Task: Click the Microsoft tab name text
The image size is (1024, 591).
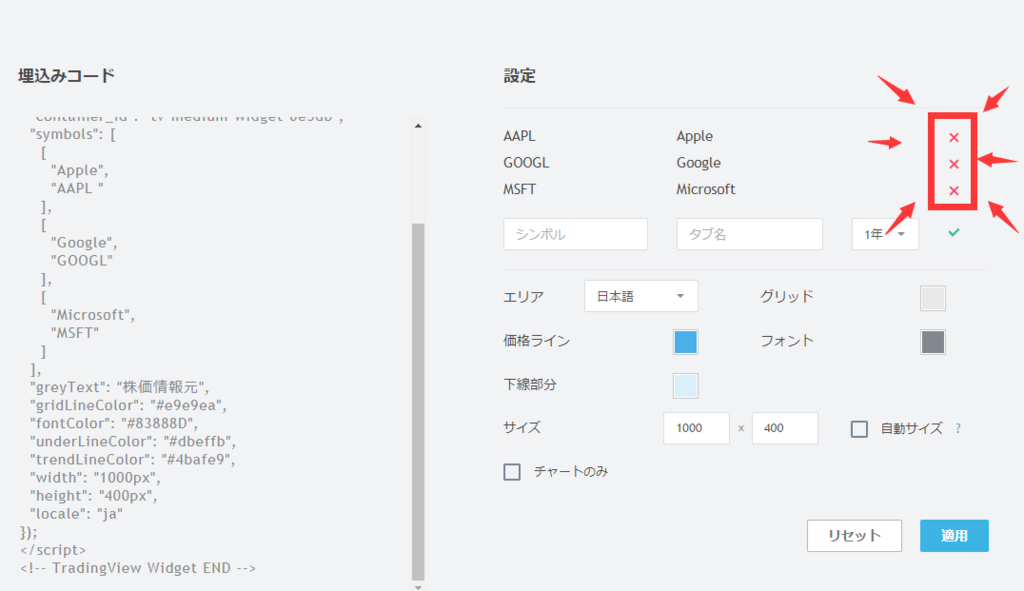Action: click(x=705, y=189)
